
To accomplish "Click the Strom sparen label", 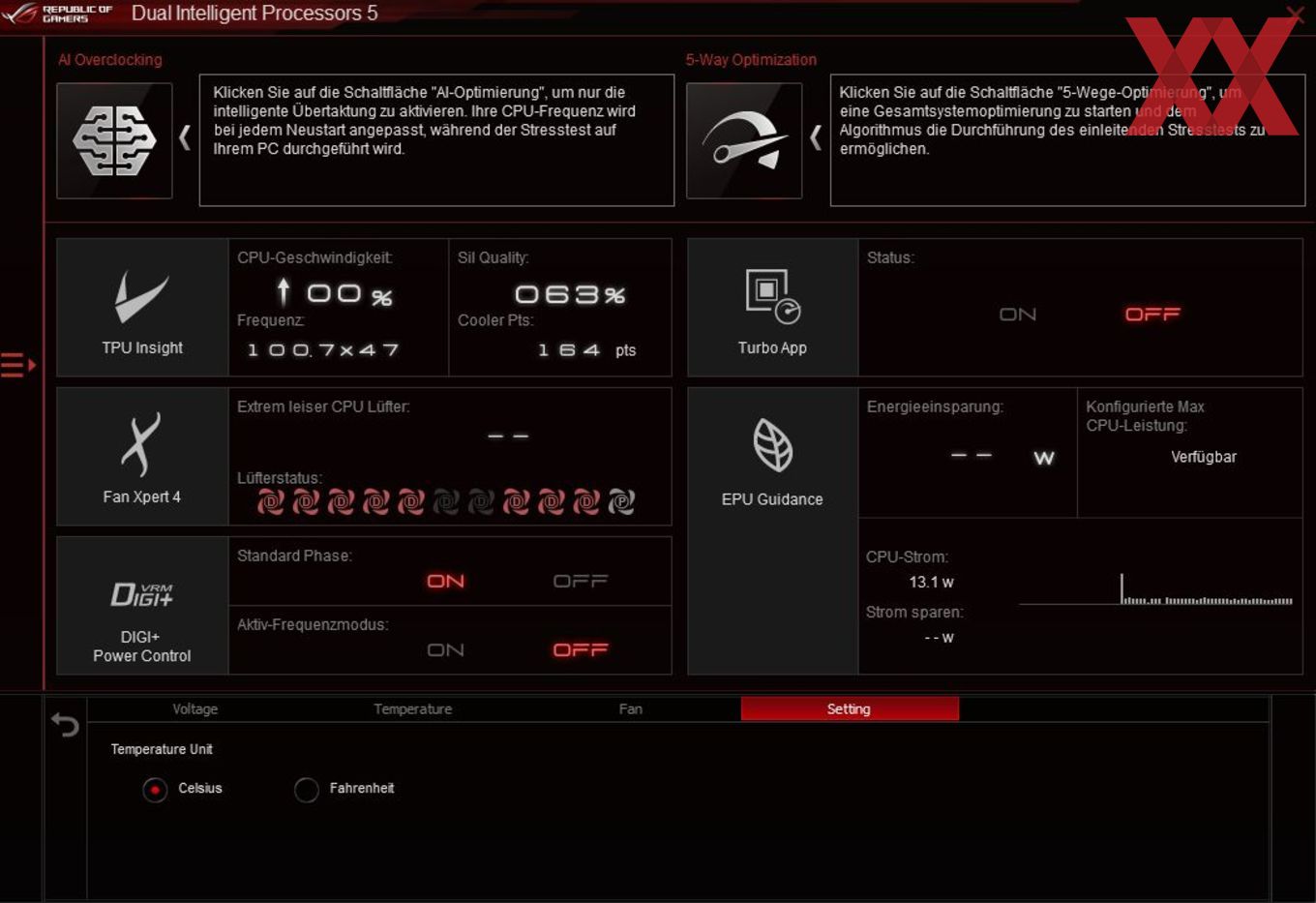I will 914,612.
